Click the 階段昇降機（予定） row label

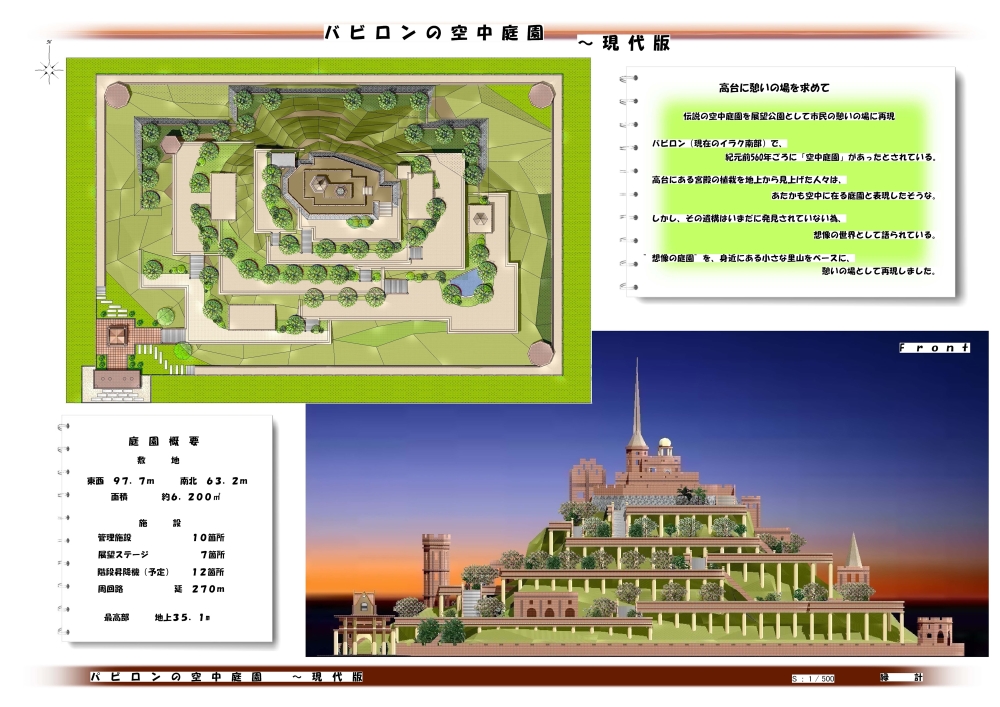tap(133, 572)
